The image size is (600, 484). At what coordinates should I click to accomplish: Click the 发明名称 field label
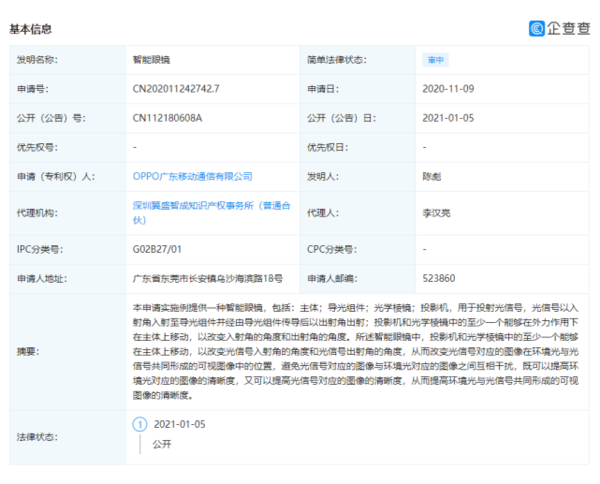tap(37, 60)
